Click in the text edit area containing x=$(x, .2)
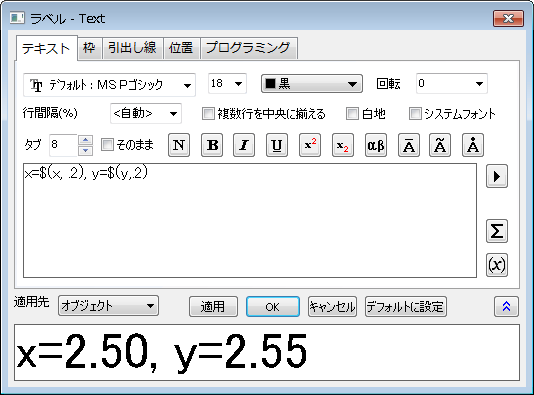Viewport: 534px width, 395px height. tap(250, 221)
